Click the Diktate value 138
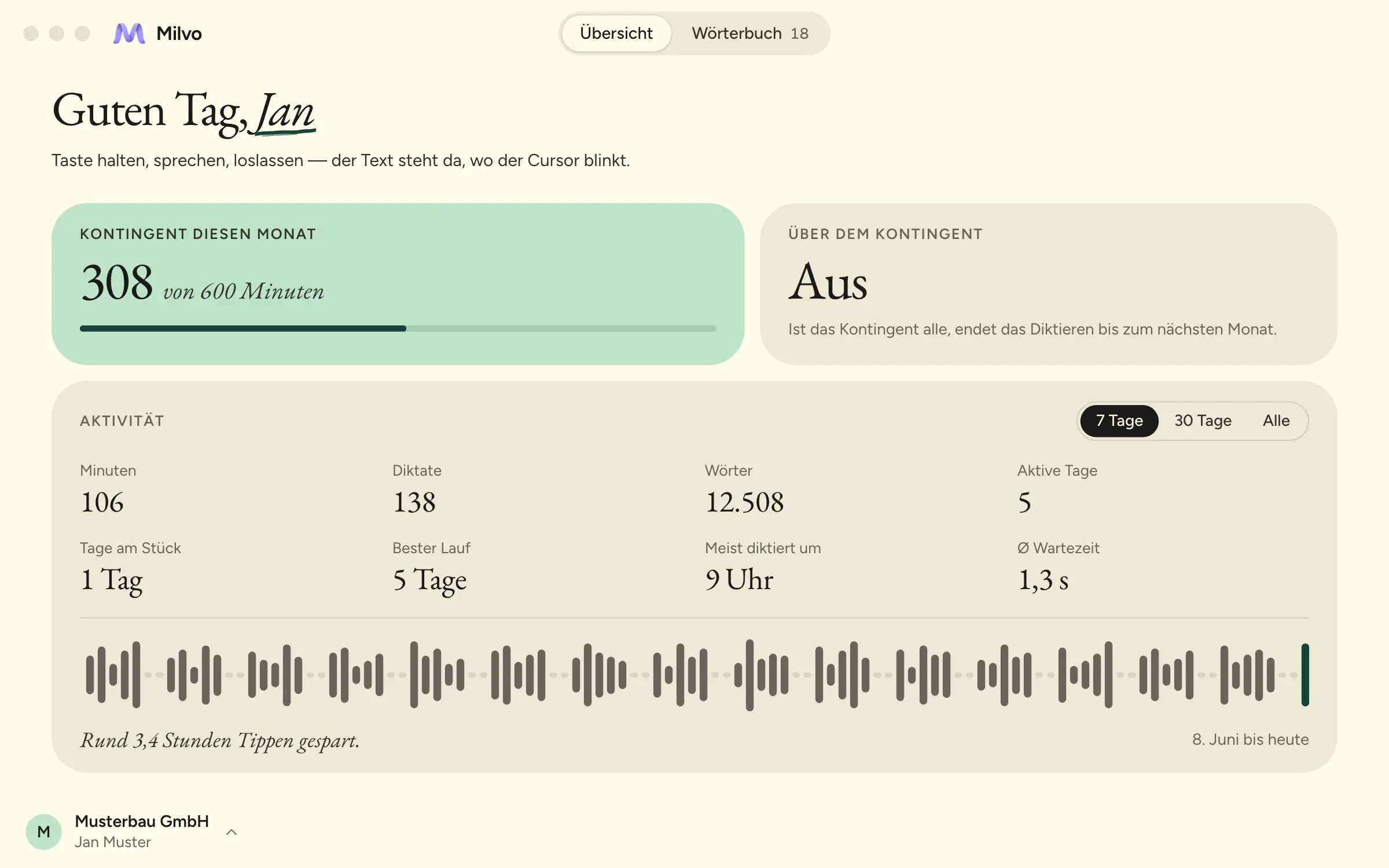The width and height of the screenshot is (1389, 868). pos(414,502)
